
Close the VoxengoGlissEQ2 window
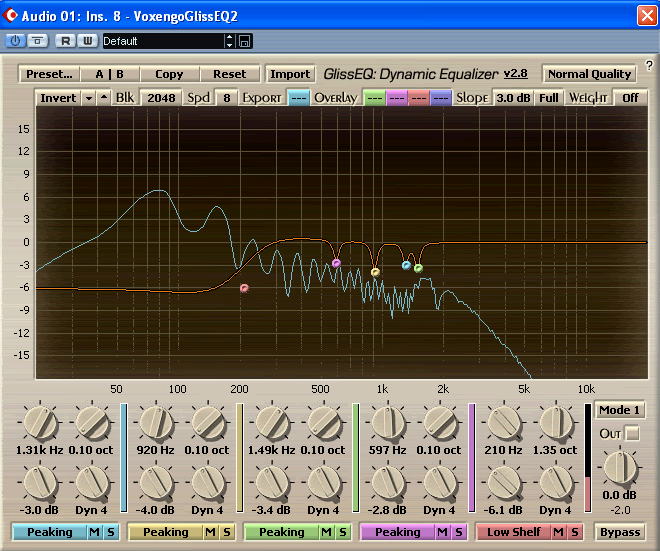(647, 16)
